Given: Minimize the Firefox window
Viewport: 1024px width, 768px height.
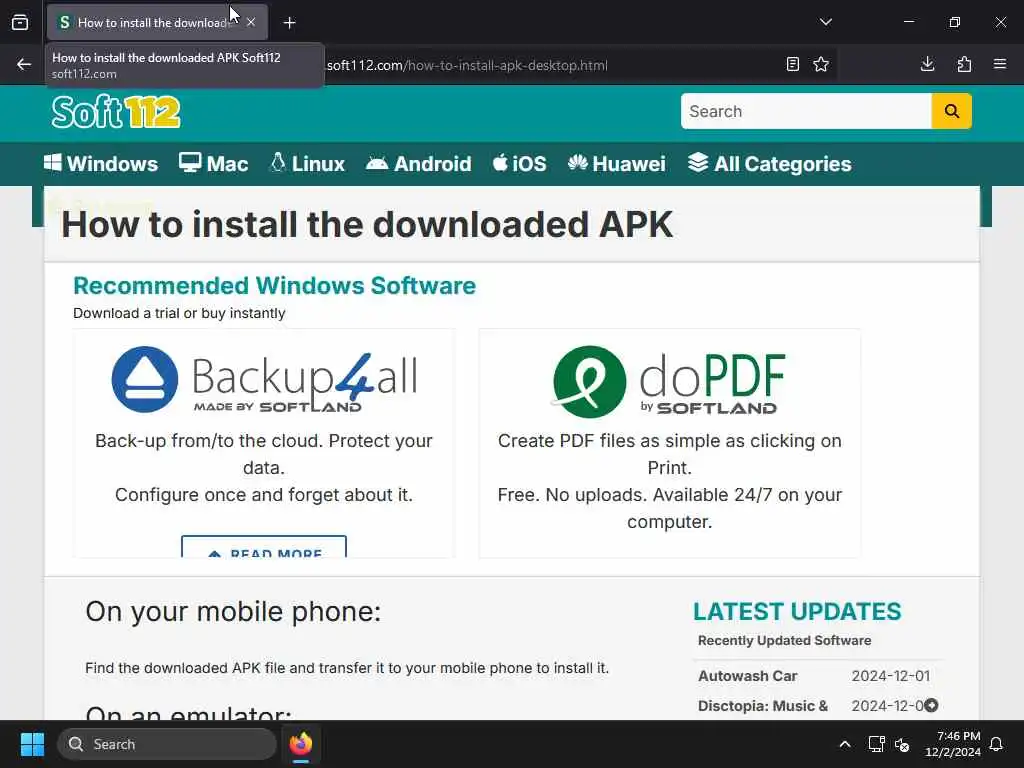Looking at the screenshot, I should pyautogui.click(x=908, y=22).
